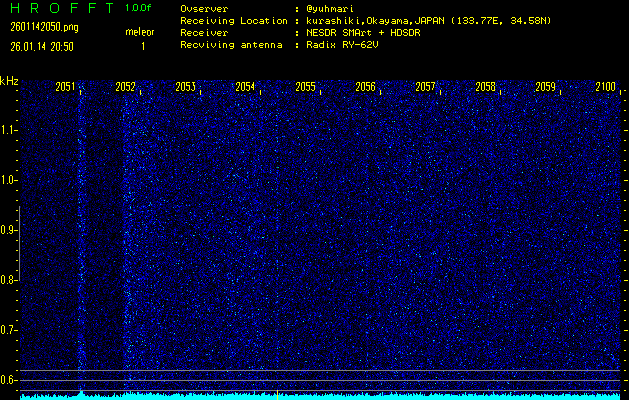
Task: Click the kurashiki, Okayama, JAPAN location text
Action: 428,21
